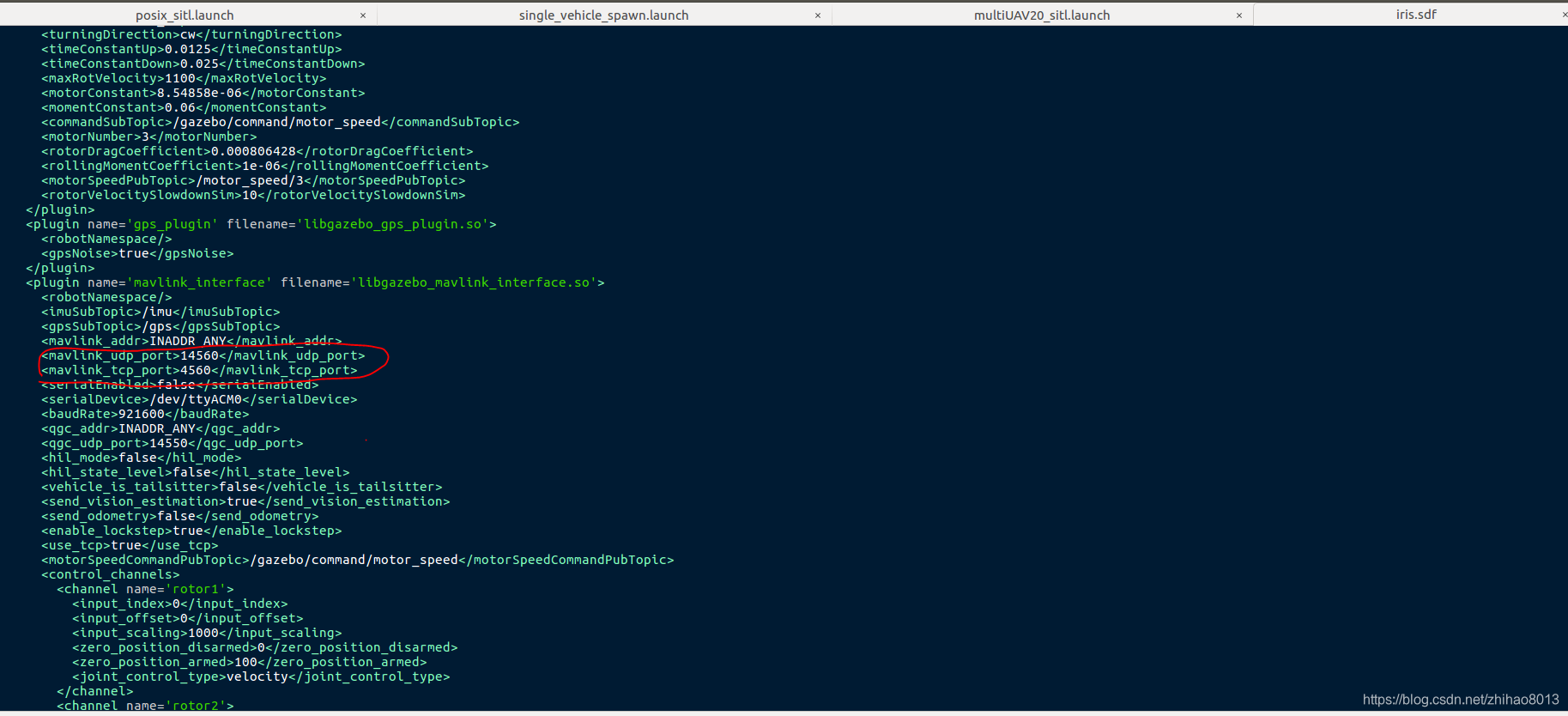Click the mavlink_addr INADDR_ANY line
1568x716 pixels.
click(191, 341)
